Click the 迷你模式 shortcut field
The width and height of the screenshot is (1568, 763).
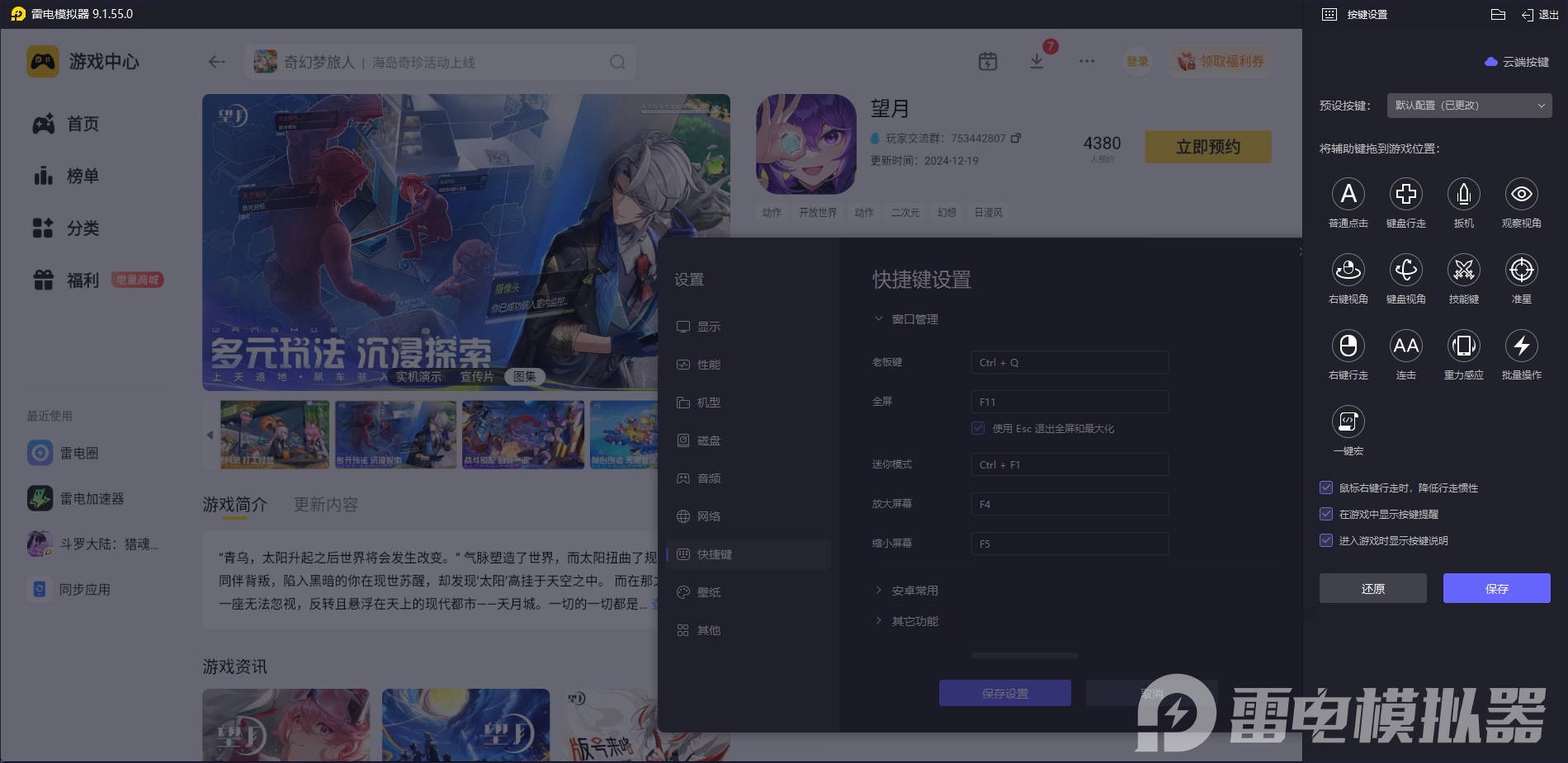point(1070,464)
